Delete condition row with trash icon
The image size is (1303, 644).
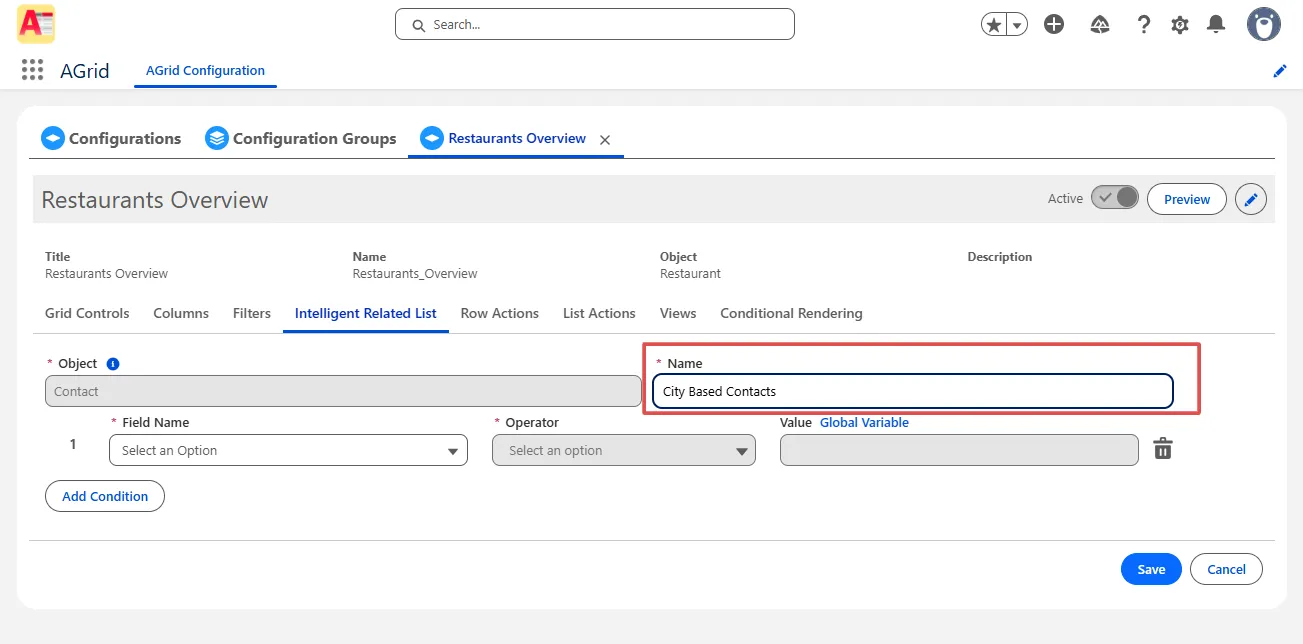point(1162,449)
